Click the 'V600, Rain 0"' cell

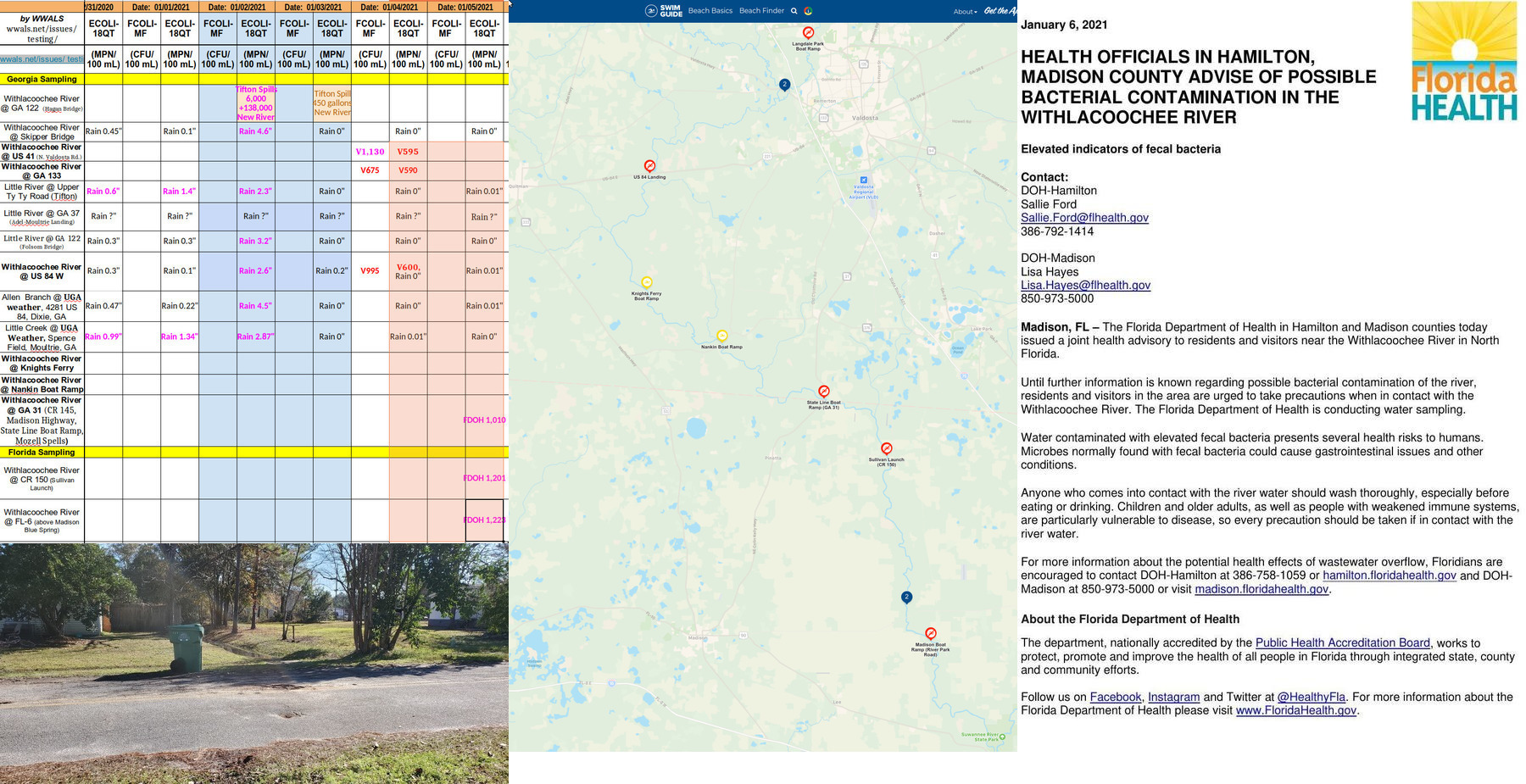[x=408, y=271]
